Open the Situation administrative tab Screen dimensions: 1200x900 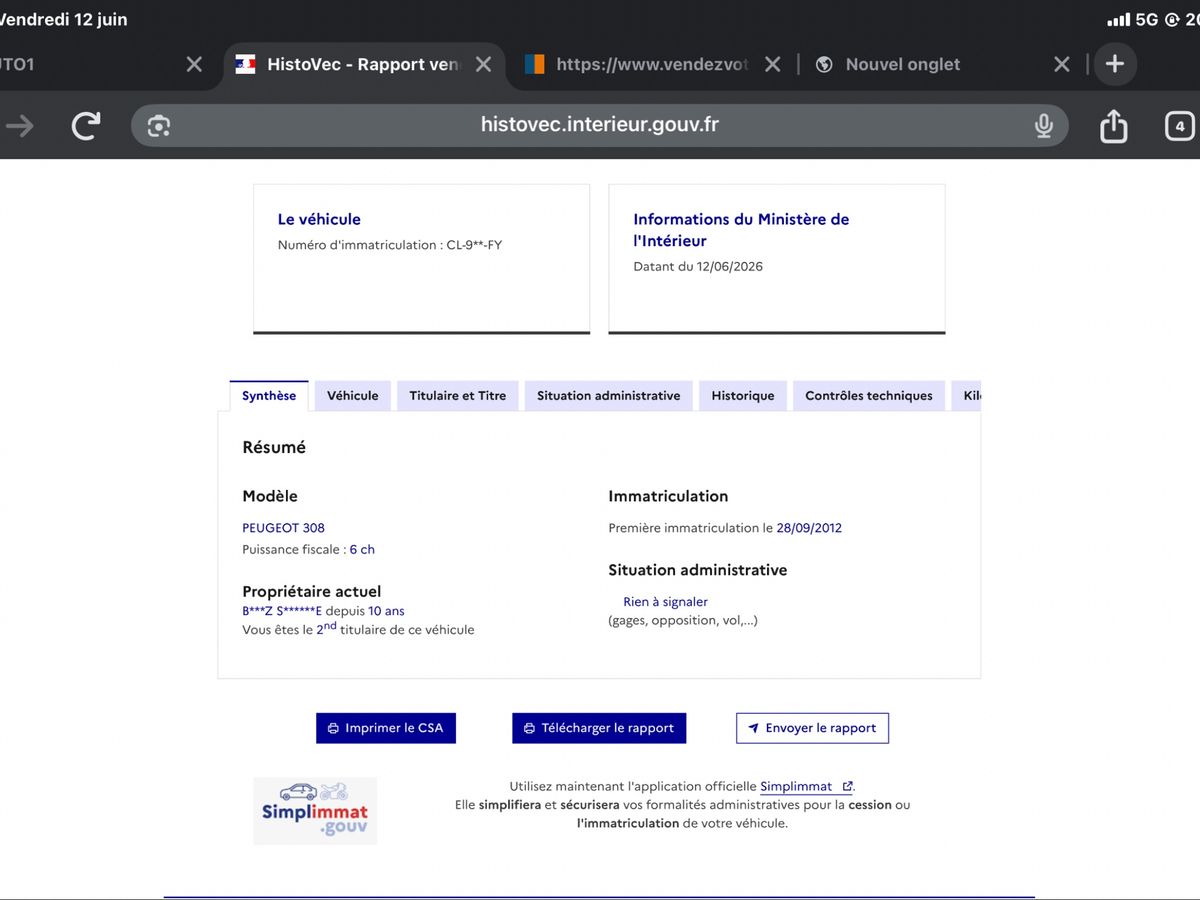click(x=608, y=396)
